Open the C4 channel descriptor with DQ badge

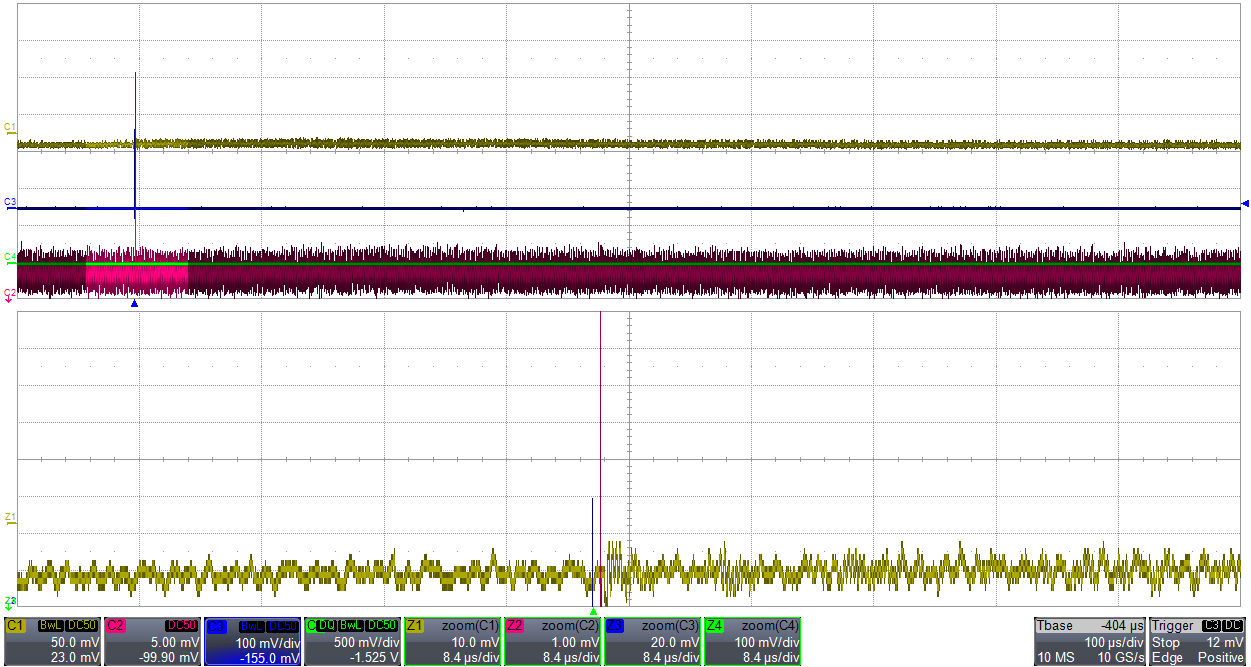(x=352, y=641)
